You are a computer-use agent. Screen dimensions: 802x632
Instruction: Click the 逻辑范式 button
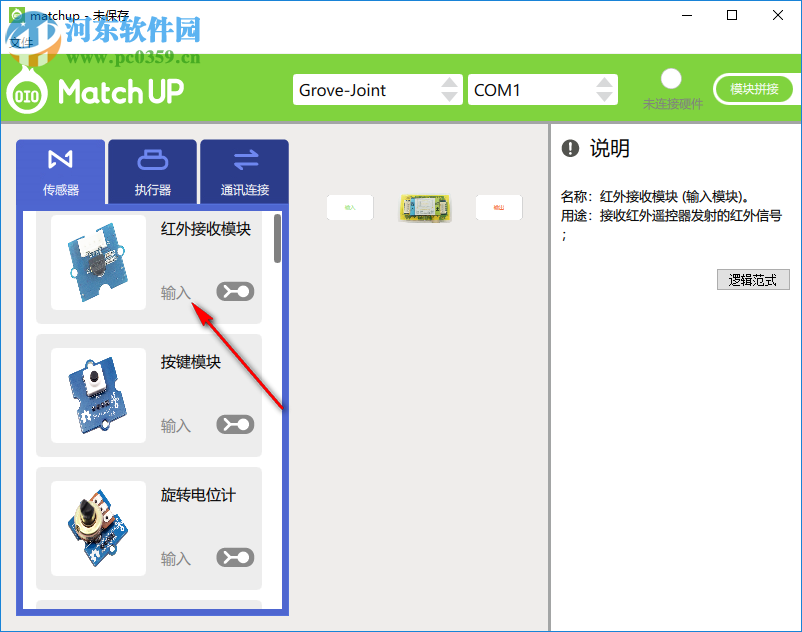[x=753, y=279]
